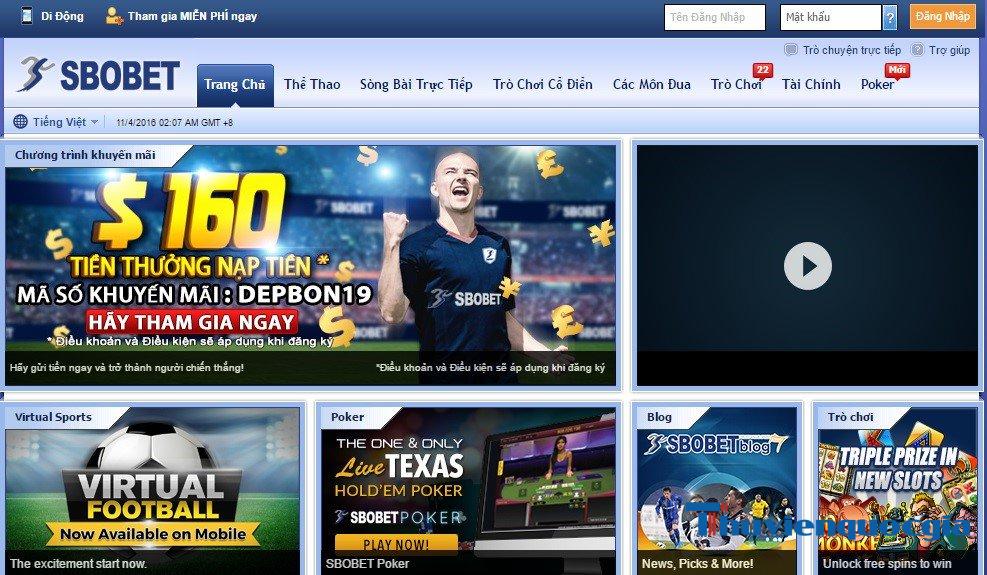Click 'Hãy gửi tiền ngay' promotion caption
Screen dimensions: 987x575
127,367
